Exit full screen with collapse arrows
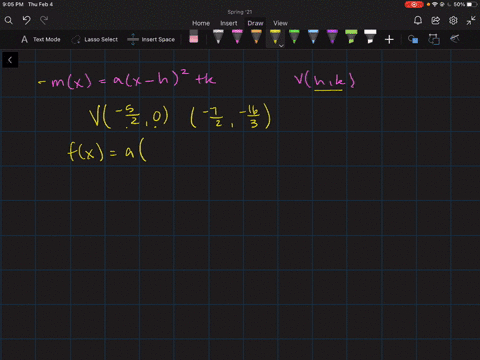 (x=471, y=21)
